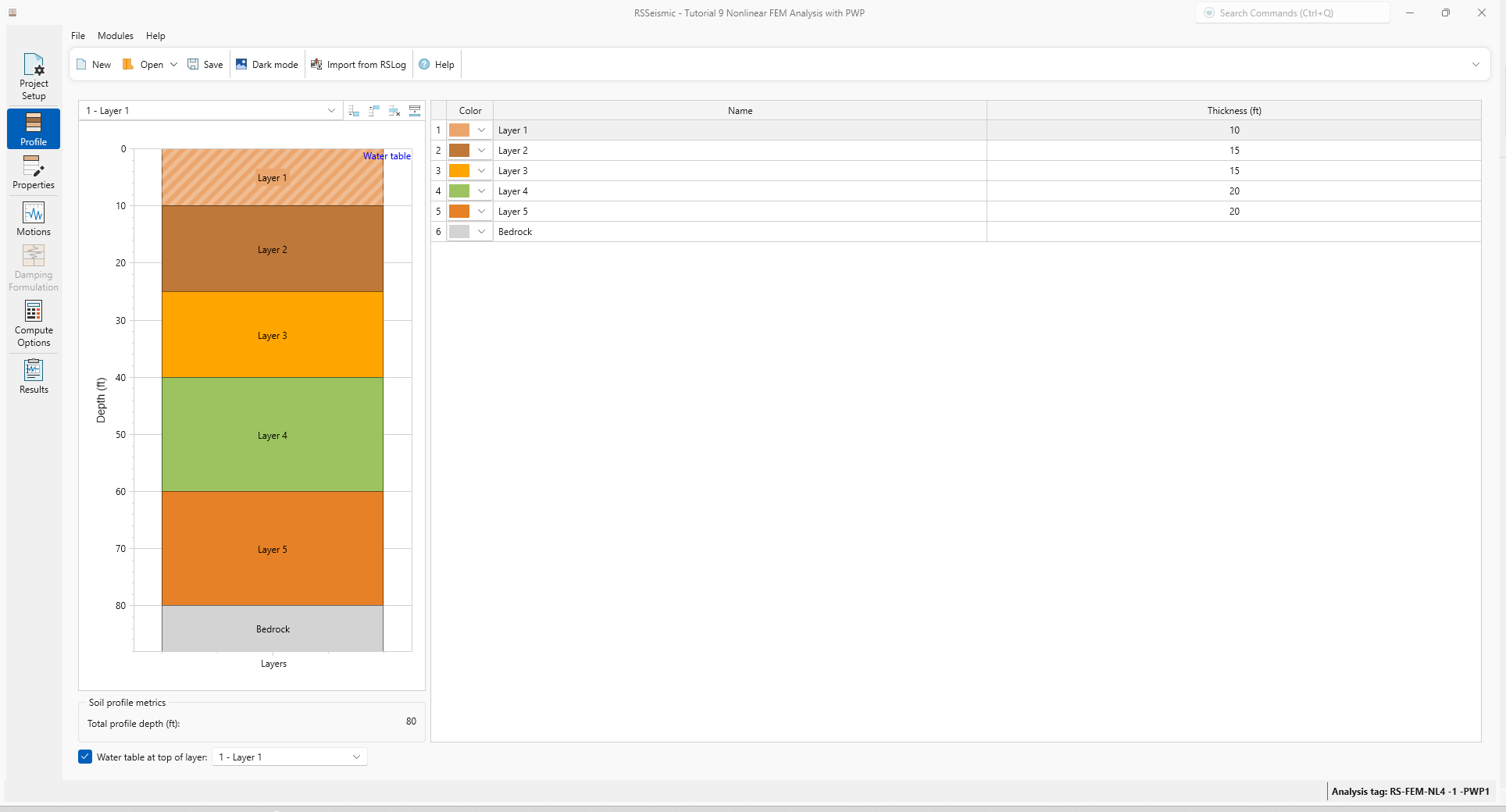
Task: Expand the Open button dropdown arrow
Action: (x=173, y=65)
